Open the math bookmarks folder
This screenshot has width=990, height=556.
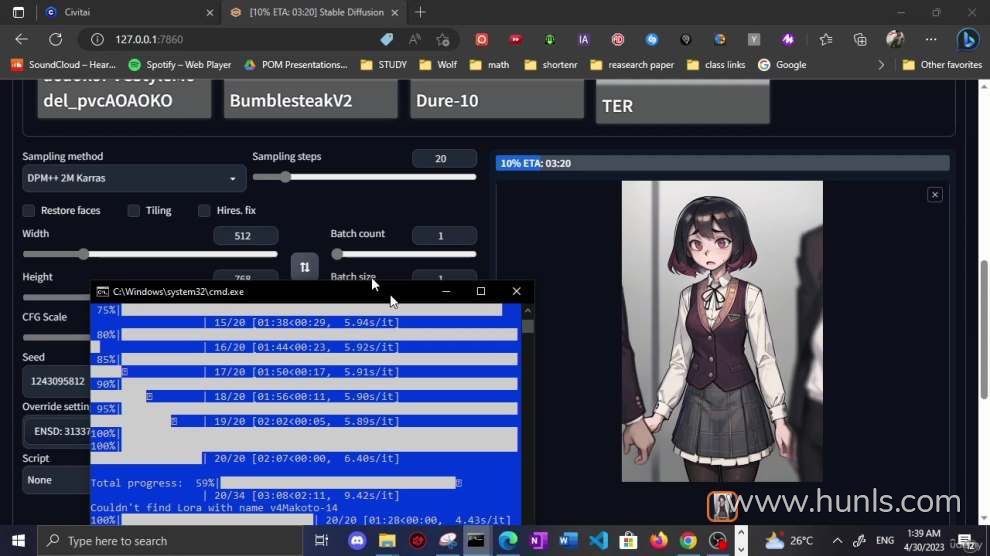(x=489, y=65)
